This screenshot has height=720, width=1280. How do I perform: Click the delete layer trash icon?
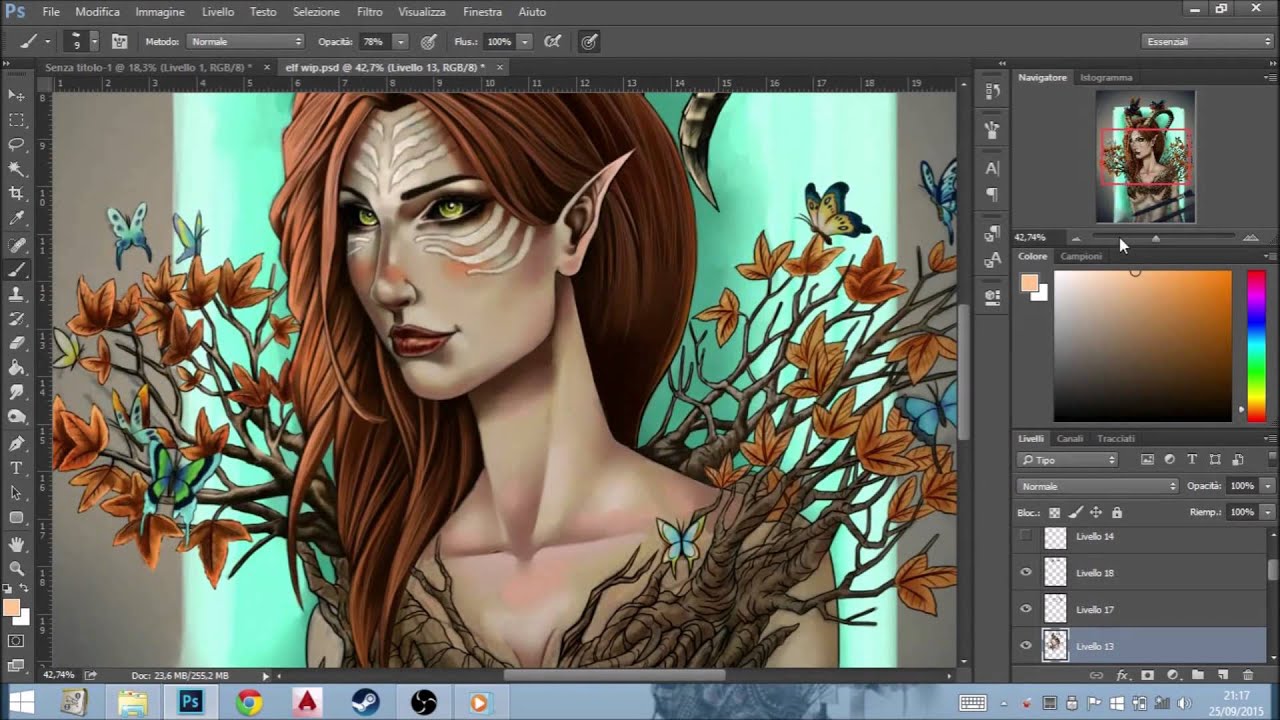(x=1247, y=676)
